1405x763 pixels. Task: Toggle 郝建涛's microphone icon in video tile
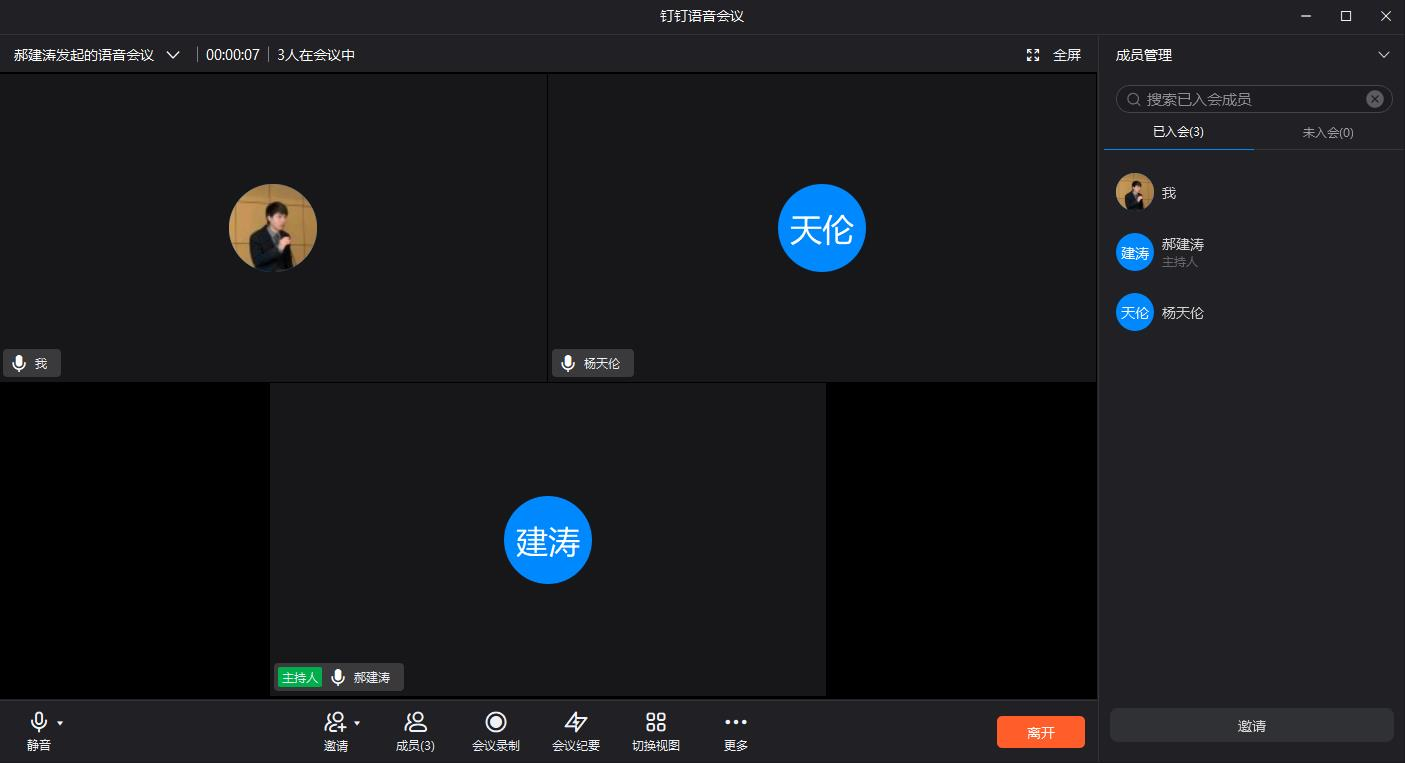click(x=338, y=677)
